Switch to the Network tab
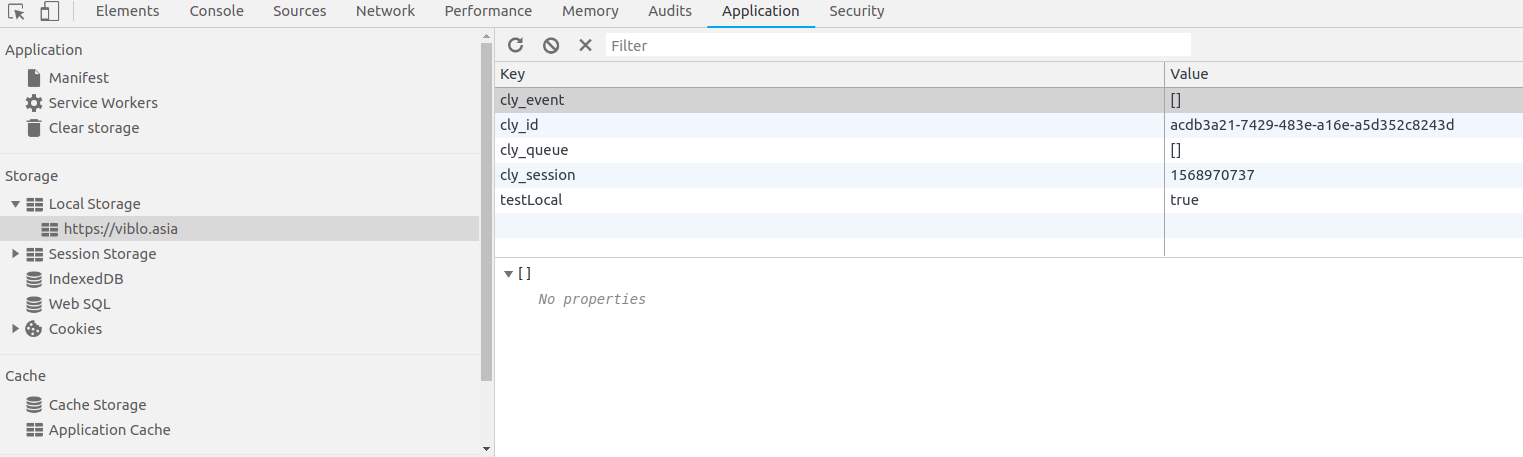 tap(385, 11)
